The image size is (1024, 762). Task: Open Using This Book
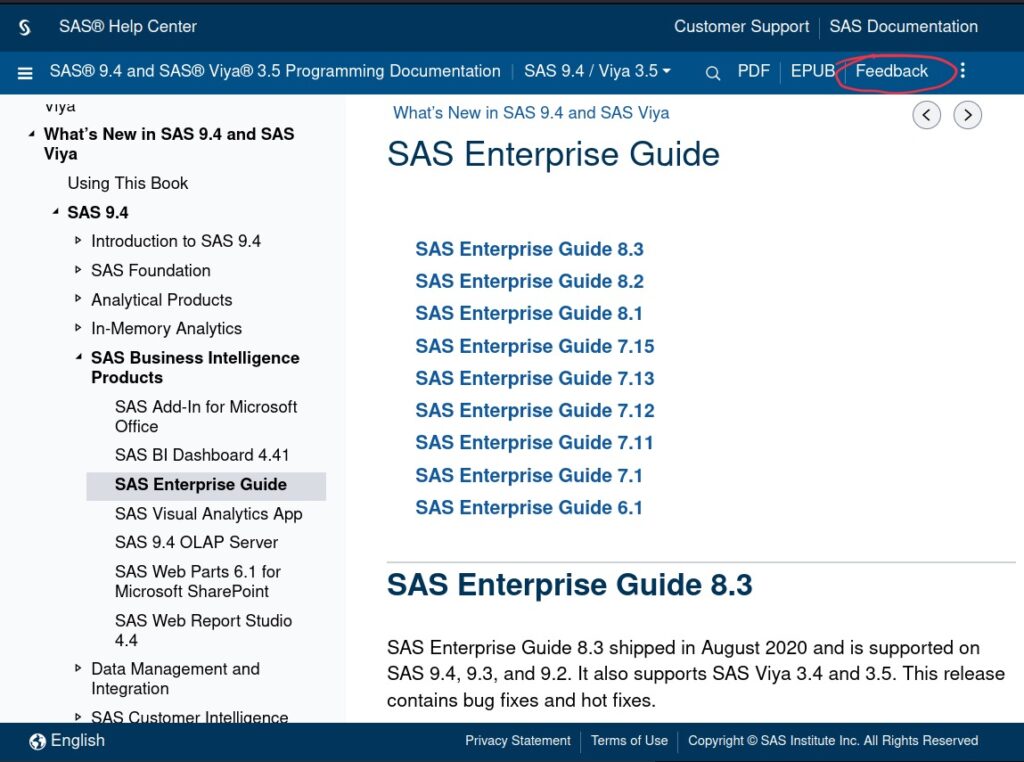click(x=128, y=183)
